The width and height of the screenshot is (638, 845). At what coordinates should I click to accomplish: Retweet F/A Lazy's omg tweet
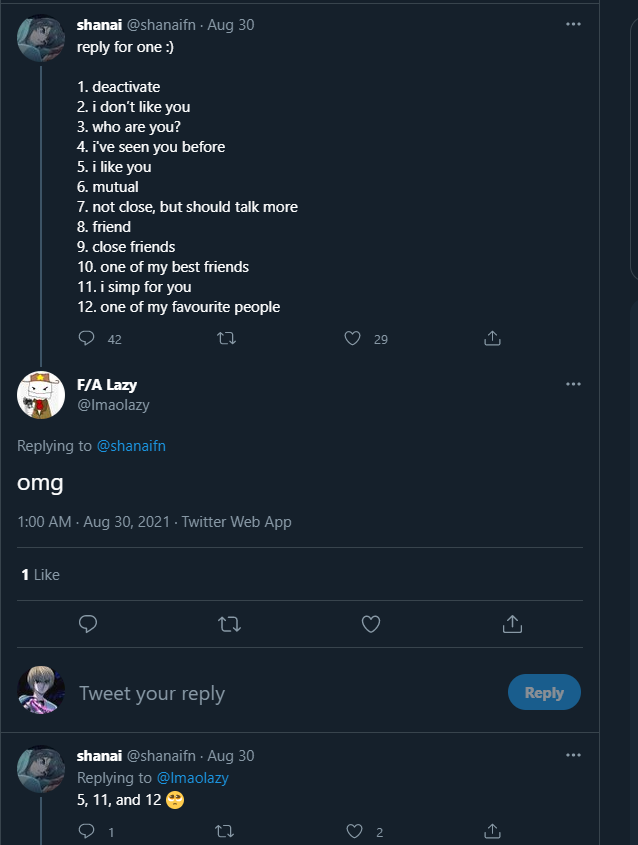point(229,624)
